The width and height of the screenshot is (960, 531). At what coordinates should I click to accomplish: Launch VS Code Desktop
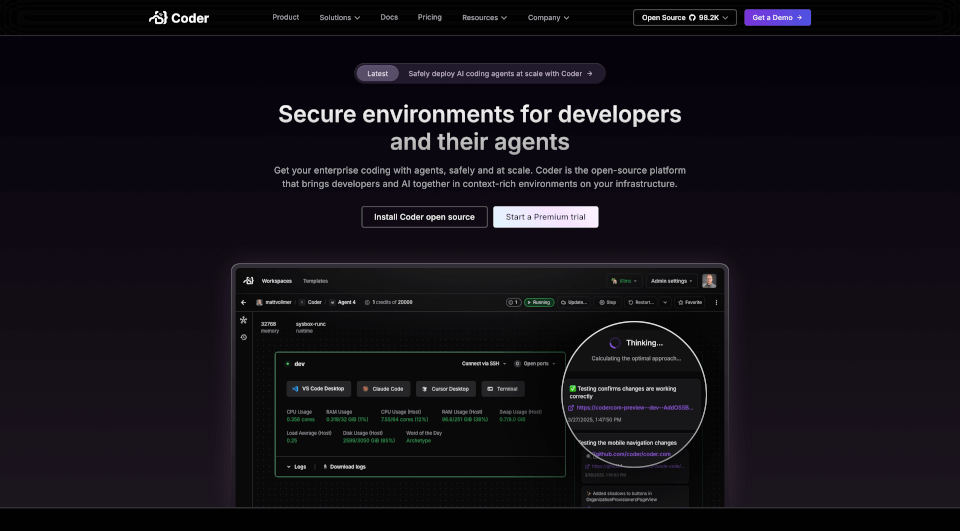point(318,389)
